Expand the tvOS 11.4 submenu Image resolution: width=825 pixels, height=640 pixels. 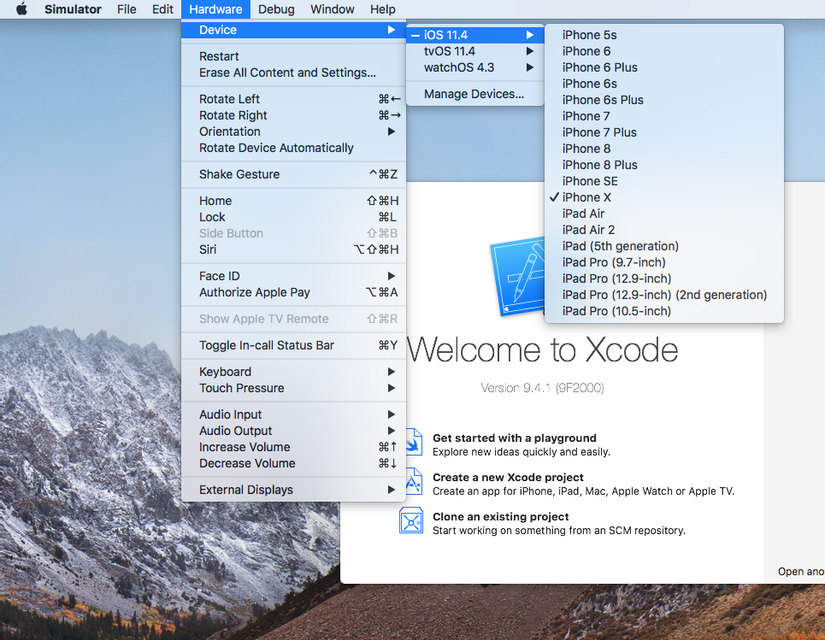tap(475, 52)
